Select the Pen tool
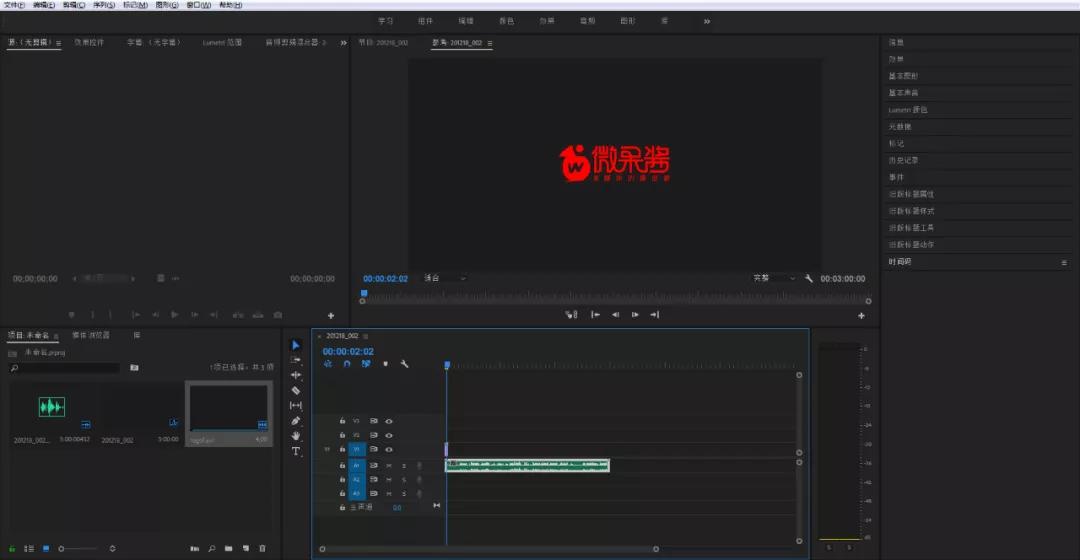Viewport: 1080px width, 560px height. pos(295,420)
